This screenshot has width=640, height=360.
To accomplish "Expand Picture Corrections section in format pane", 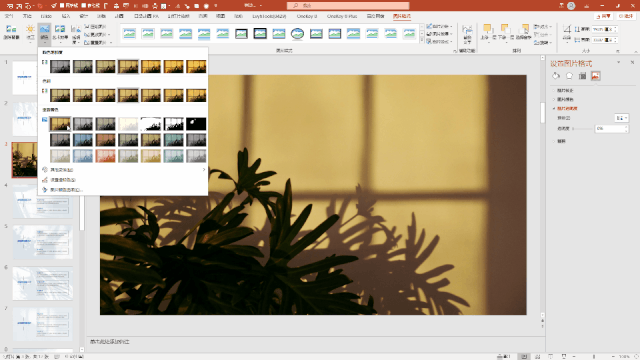I will click(x=563, y=90).
